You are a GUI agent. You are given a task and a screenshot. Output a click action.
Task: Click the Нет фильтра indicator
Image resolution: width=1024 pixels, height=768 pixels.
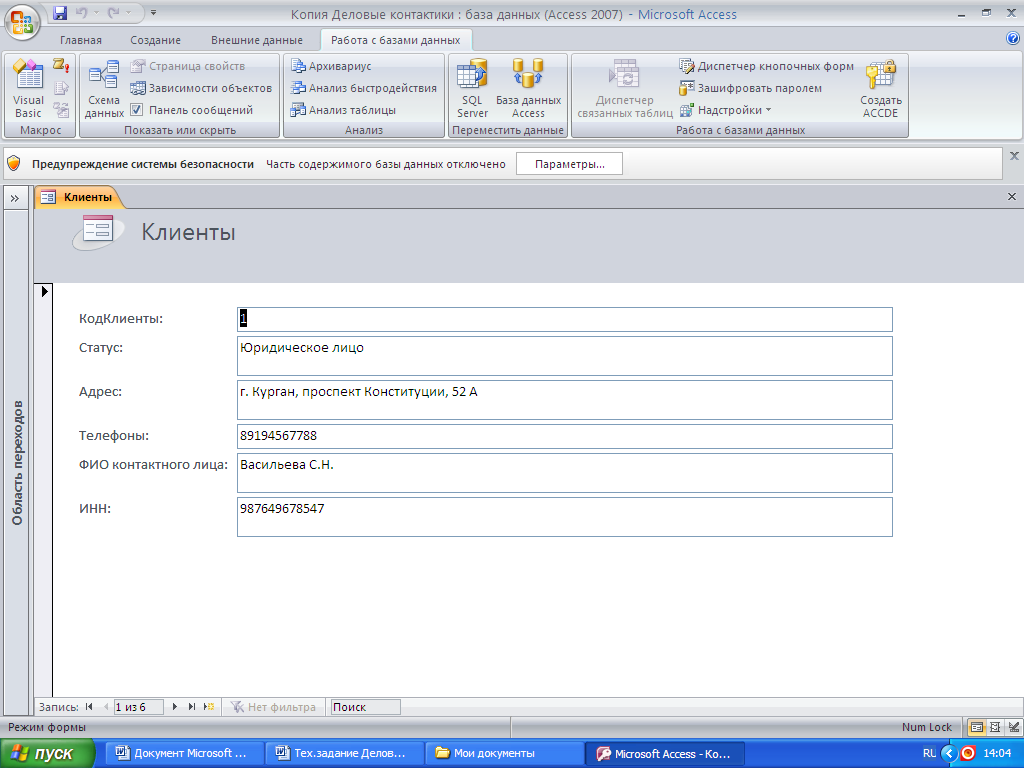pyautogui.click(x=273, y=707)
